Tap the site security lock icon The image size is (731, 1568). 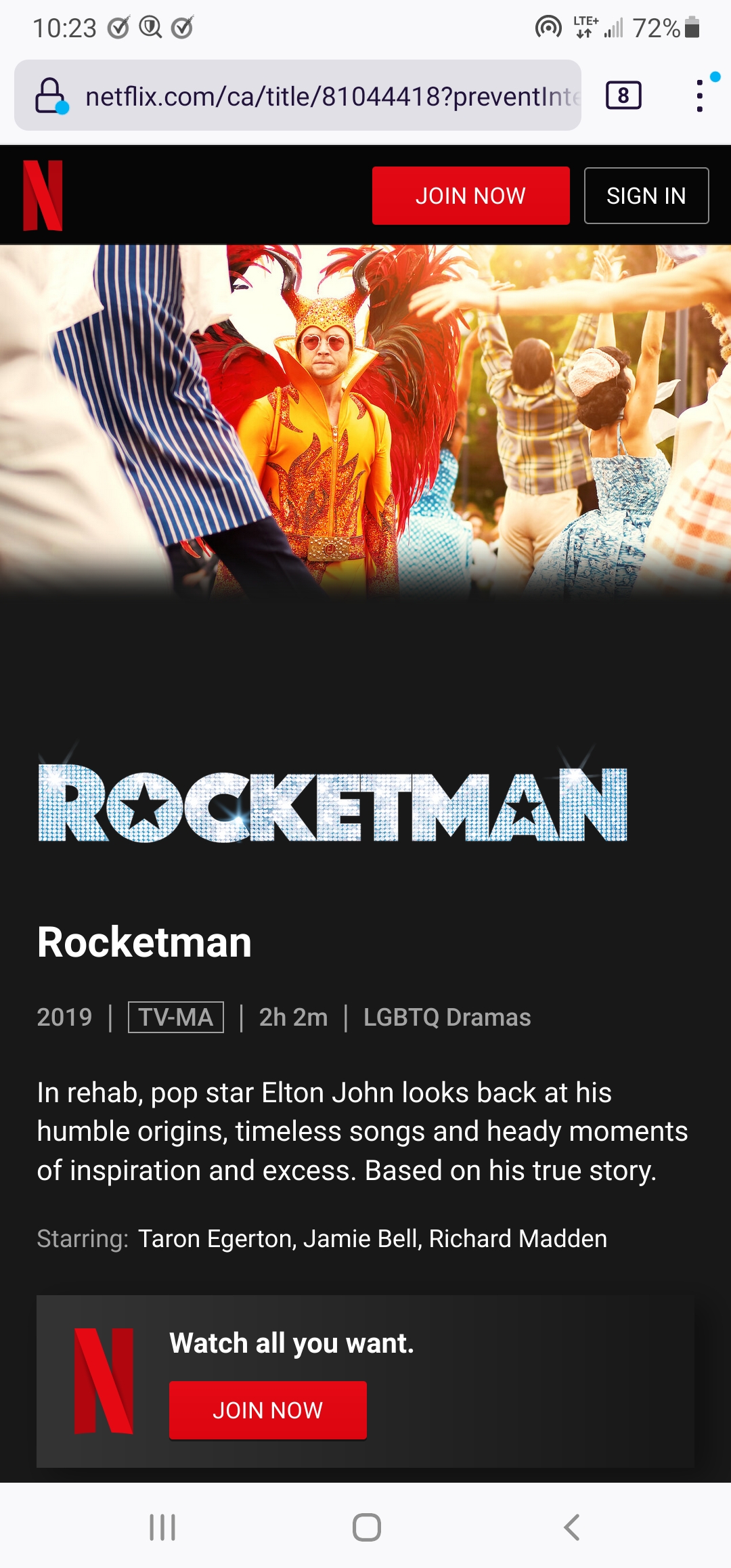coord(51,95)
